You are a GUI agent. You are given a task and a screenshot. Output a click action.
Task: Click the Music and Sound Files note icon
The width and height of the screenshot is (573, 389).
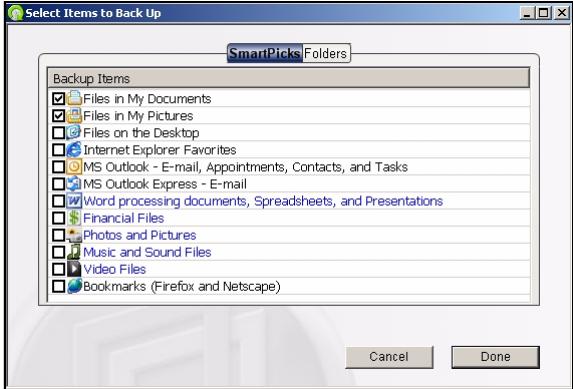pos(74,252)
